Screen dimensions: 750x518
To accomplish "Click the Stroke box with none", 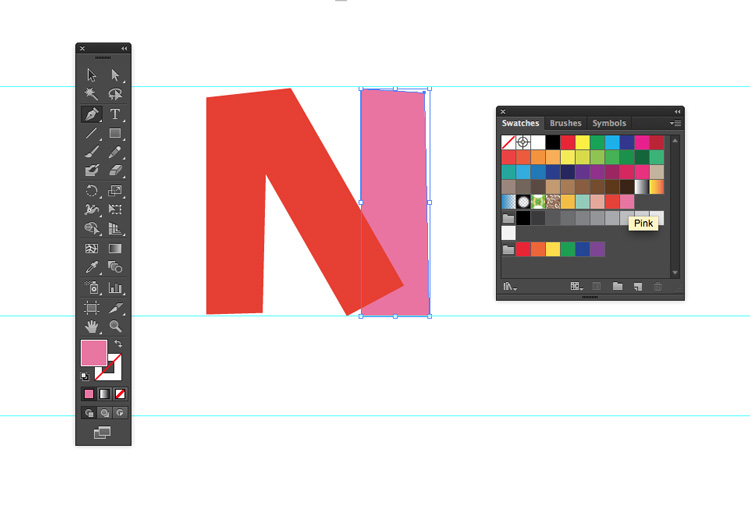I will (114, 373).
